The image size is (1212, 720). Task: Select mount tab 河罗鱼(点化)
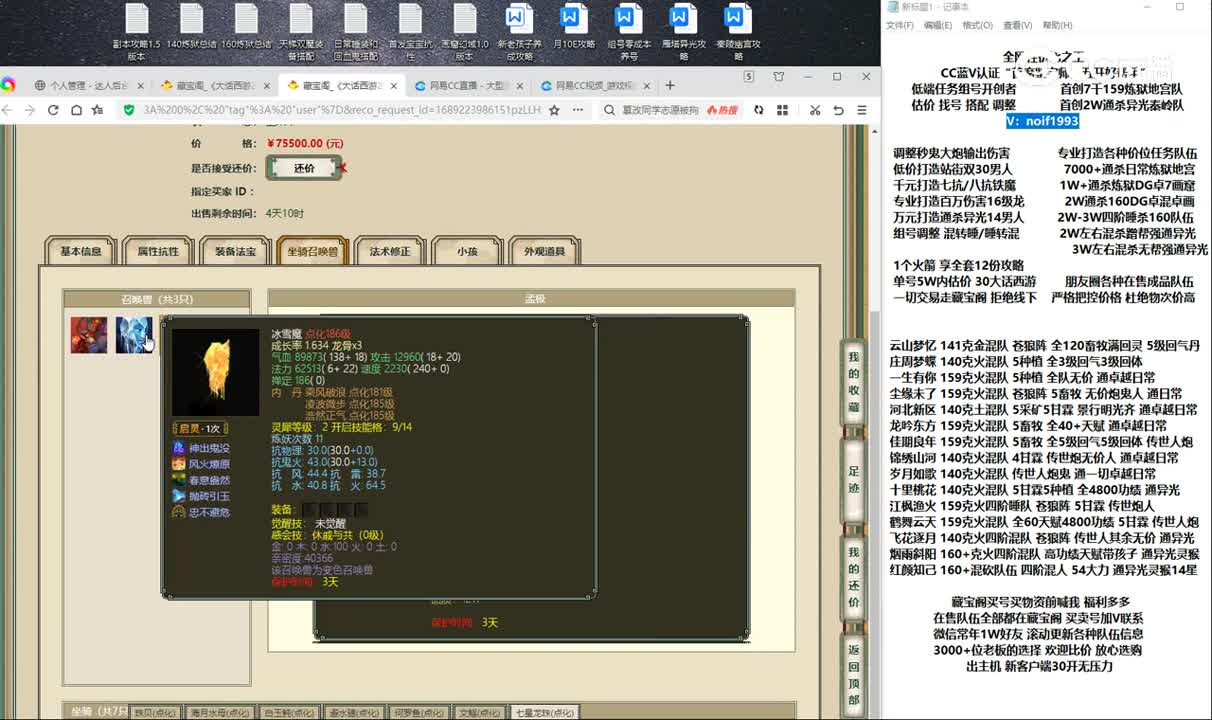(x=417, y=713)
